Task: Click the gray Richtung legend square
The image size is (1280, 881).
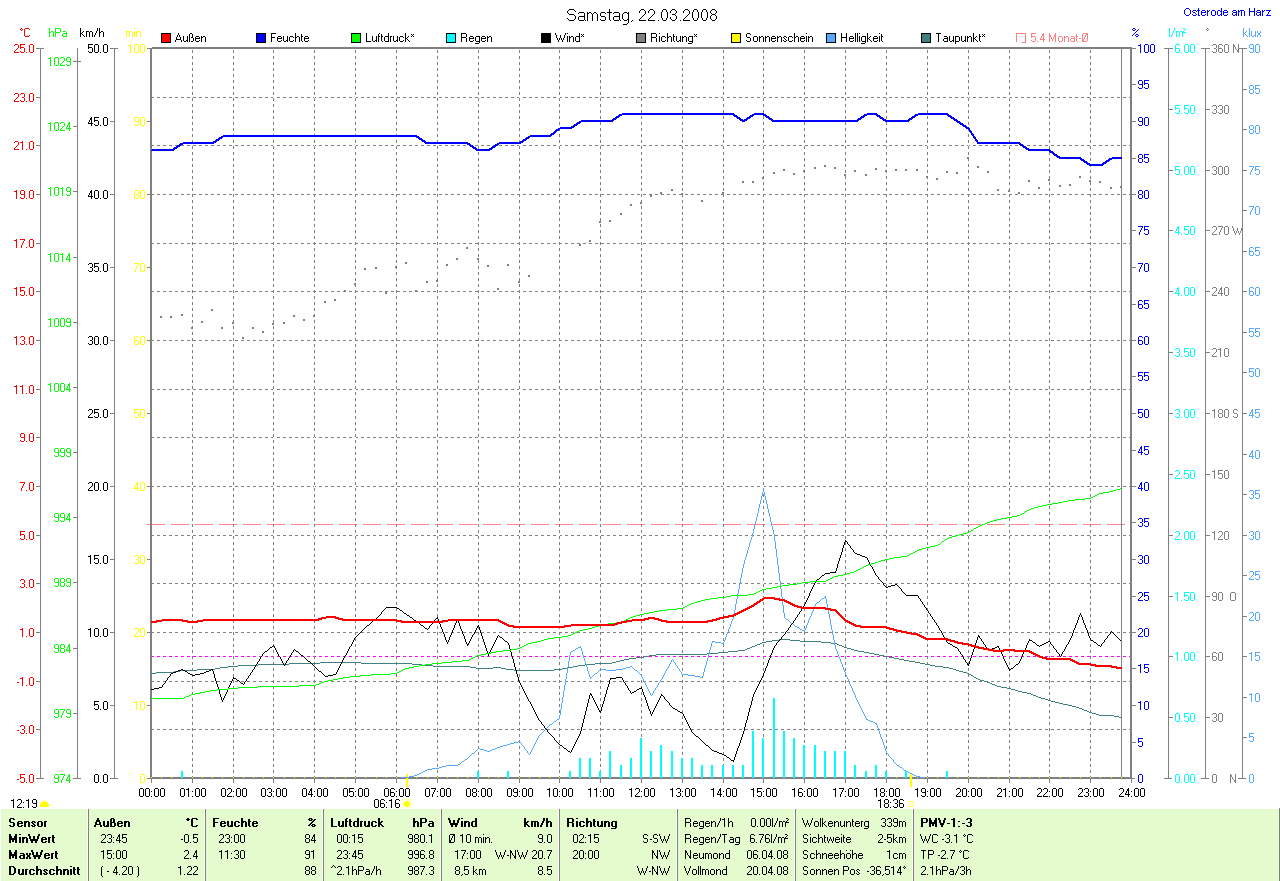Action: click(641, 38)
